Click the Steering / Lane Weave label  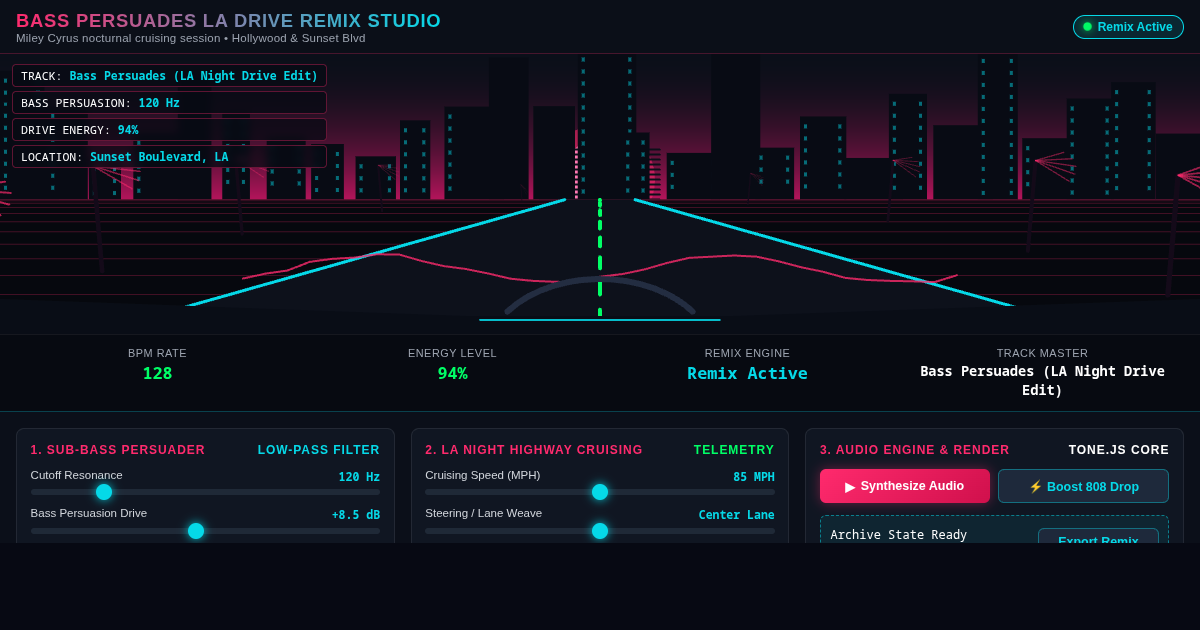point(484,513)
